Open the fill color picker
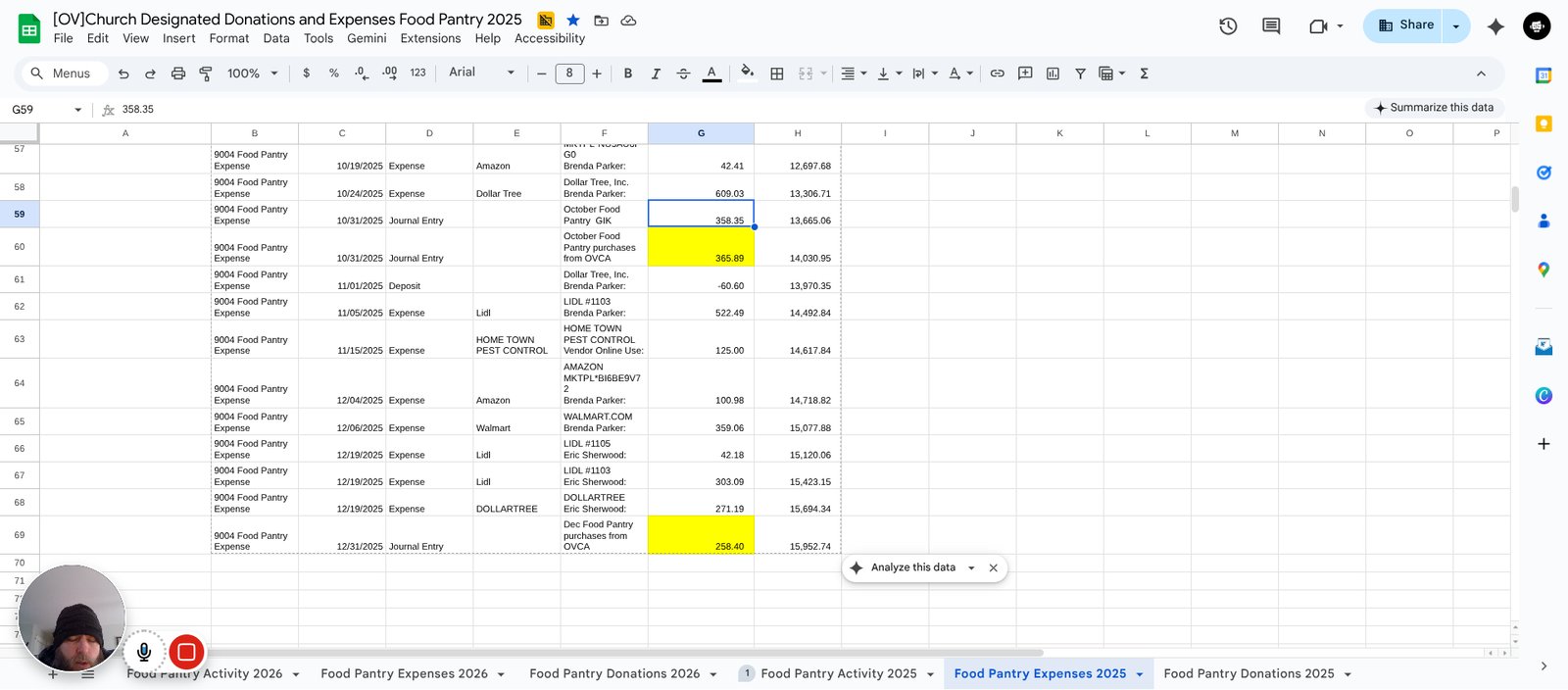Image resolution: width=1568 pixels, height=690 pixels. (748, 73)
